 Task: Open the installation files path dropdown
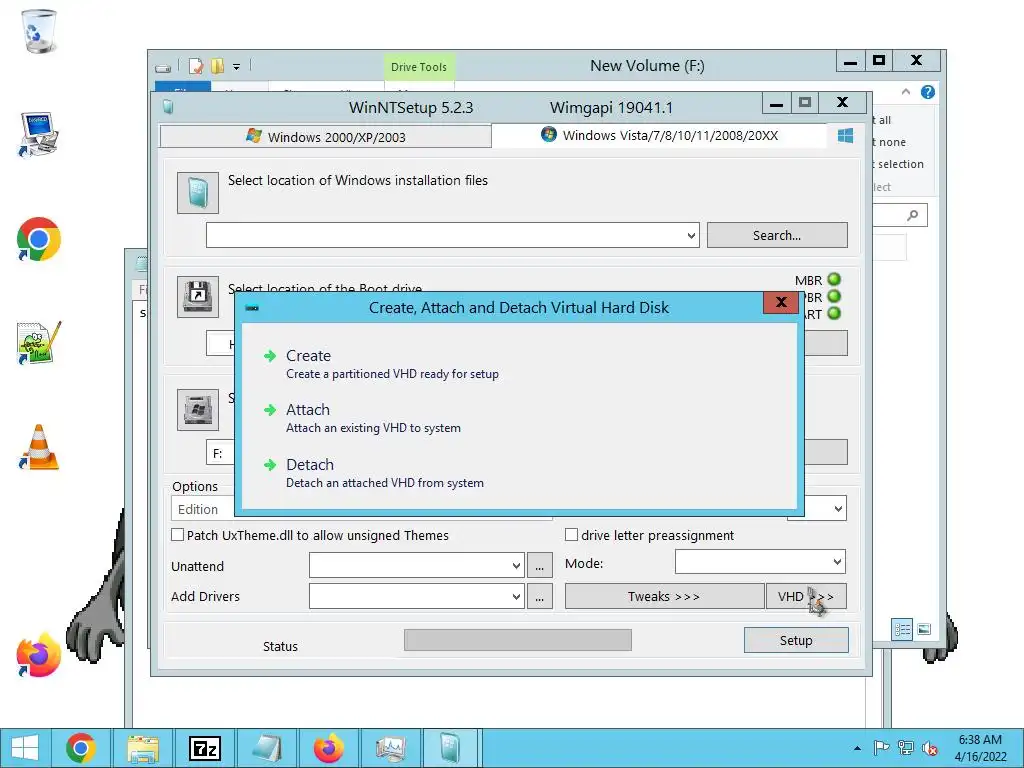tap(691, 236)
